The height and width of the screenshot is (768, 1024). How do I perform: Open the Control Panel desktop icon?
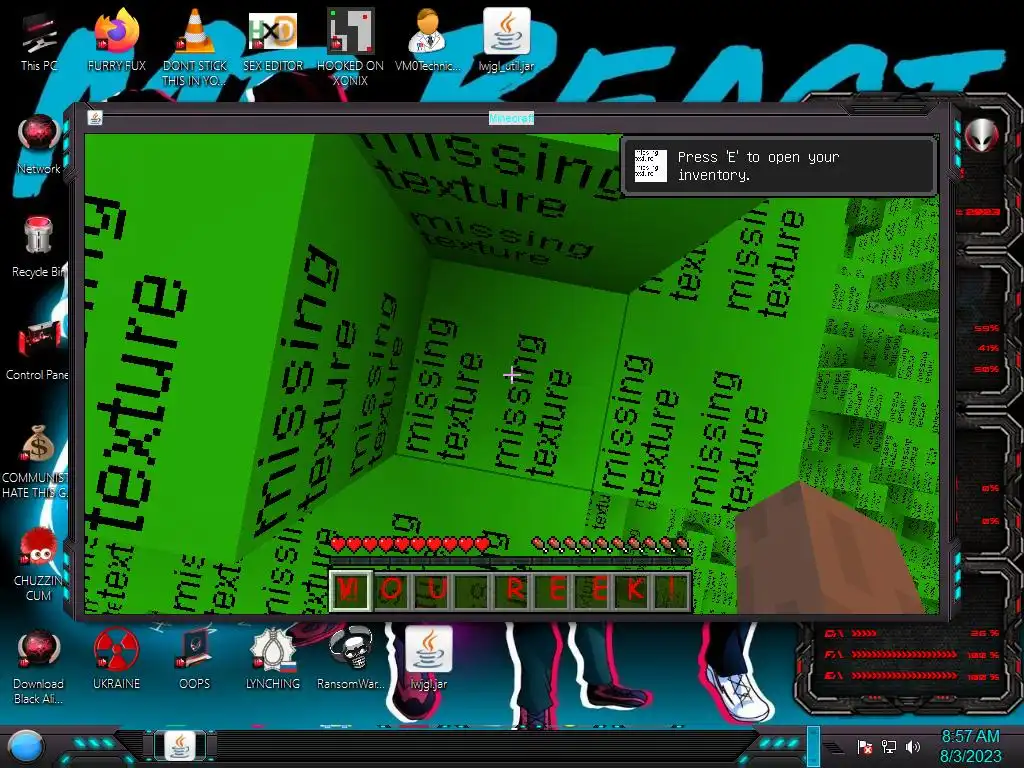[x=37, y=349]
